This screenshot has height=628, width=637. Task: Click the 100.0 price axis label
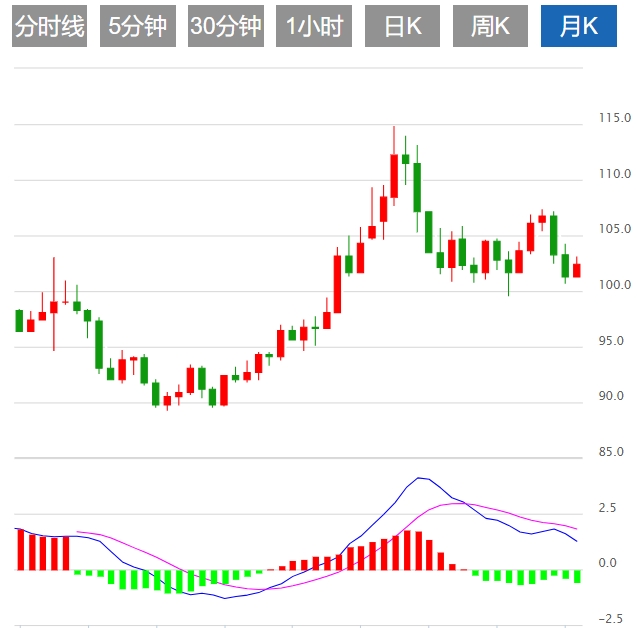tap(612, 286)
